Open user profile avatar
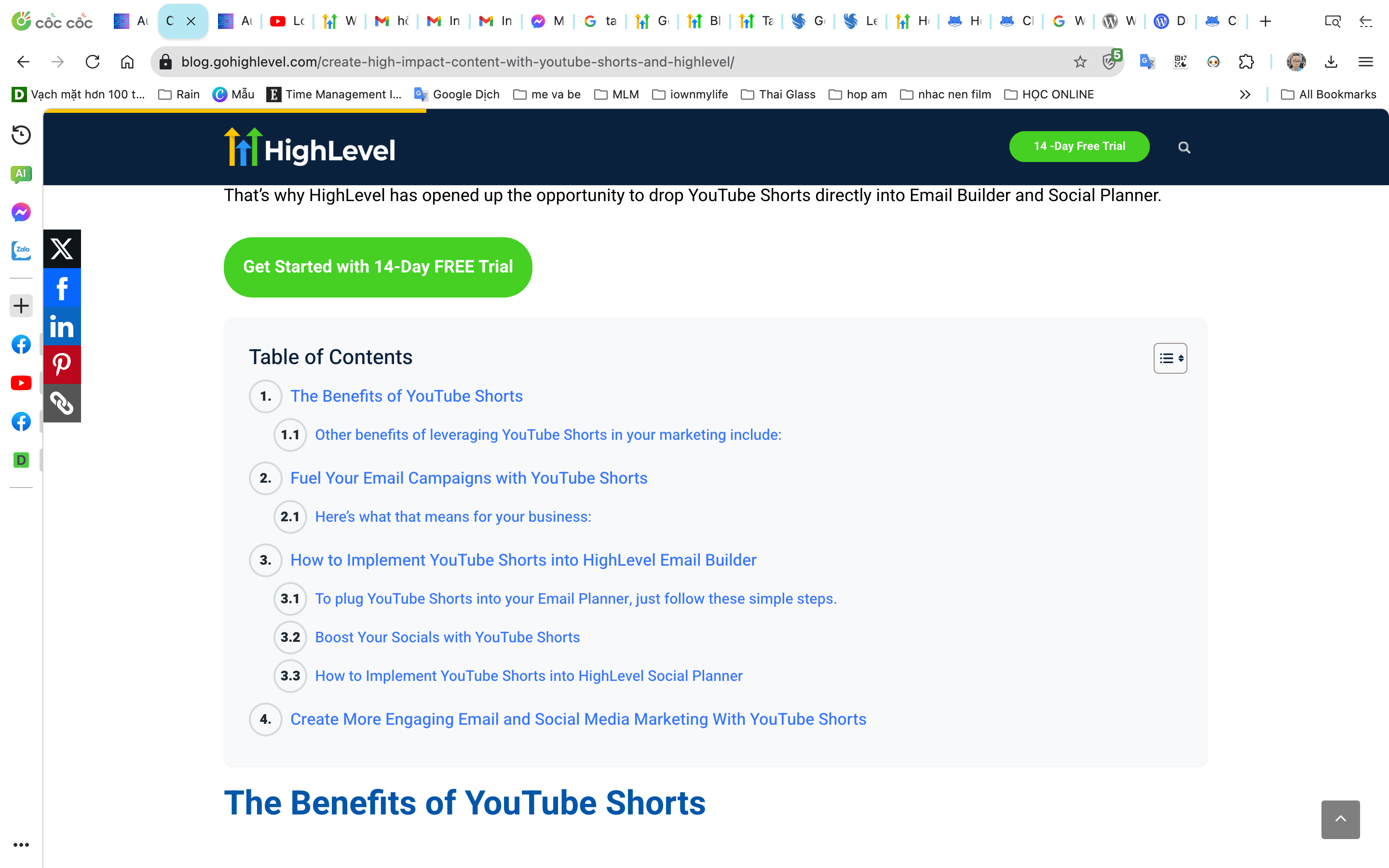 [1296, 62]
